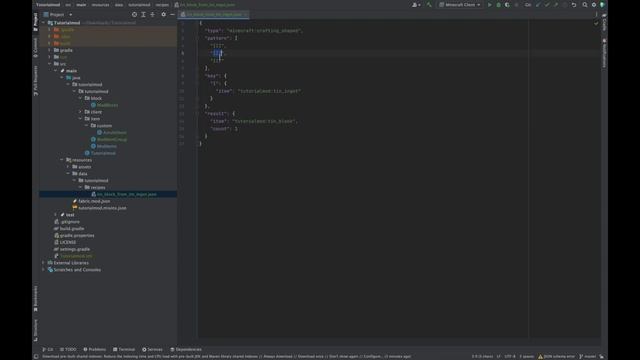Viewport: 640px width, 360px height.
Task: Open the Structure tool window
Action: [x=36, y=330]
